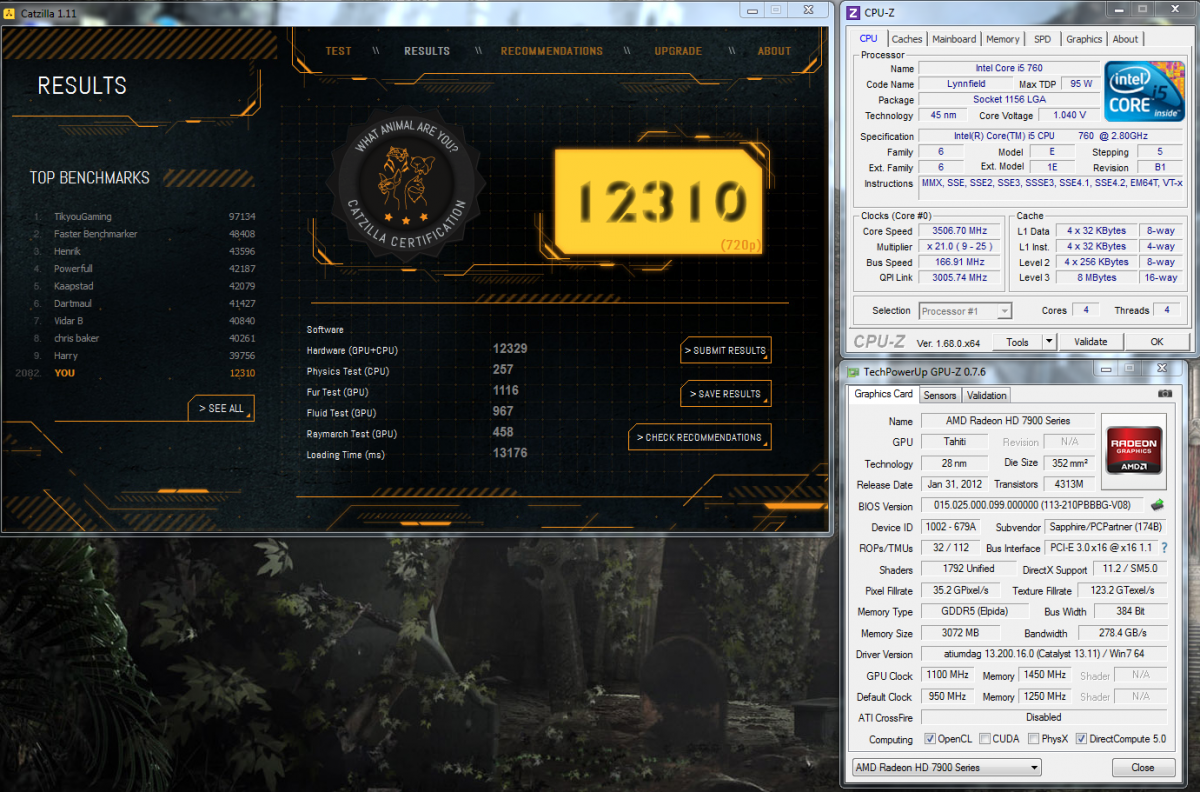Select the Graphics Card tab in GPU-Z
The width and height of the screenshot is (1200, 792).
coord(883,394)
